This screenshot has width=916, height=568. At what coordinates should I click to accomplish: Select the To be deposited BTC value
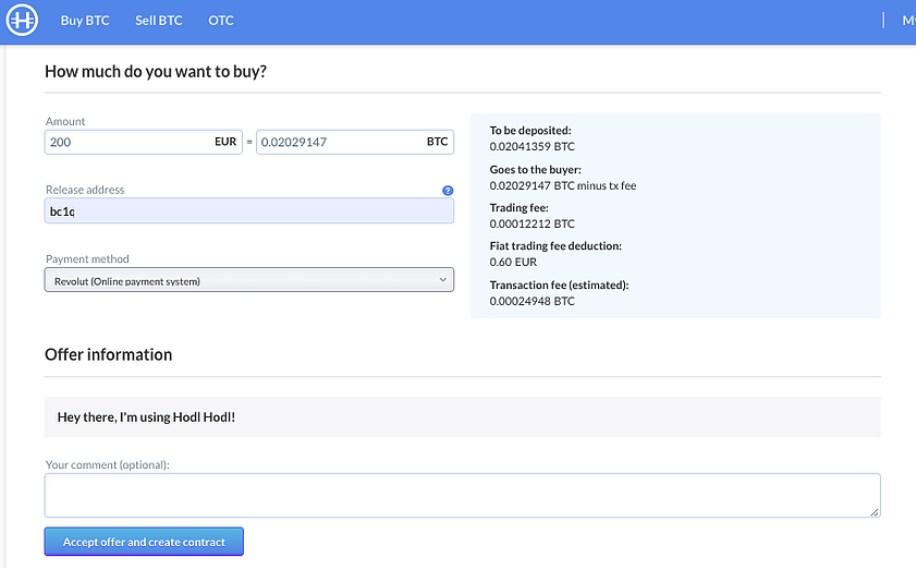click(532, 147)
